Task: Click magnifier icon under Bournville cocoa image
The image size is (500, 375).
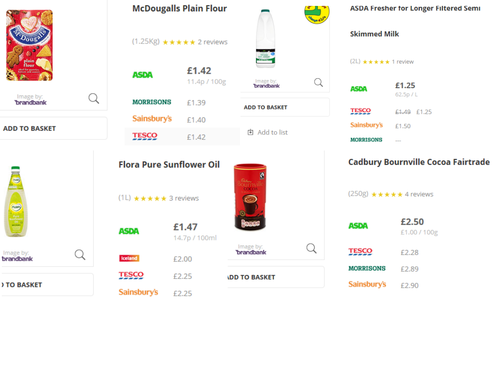Action: point(311,248)
